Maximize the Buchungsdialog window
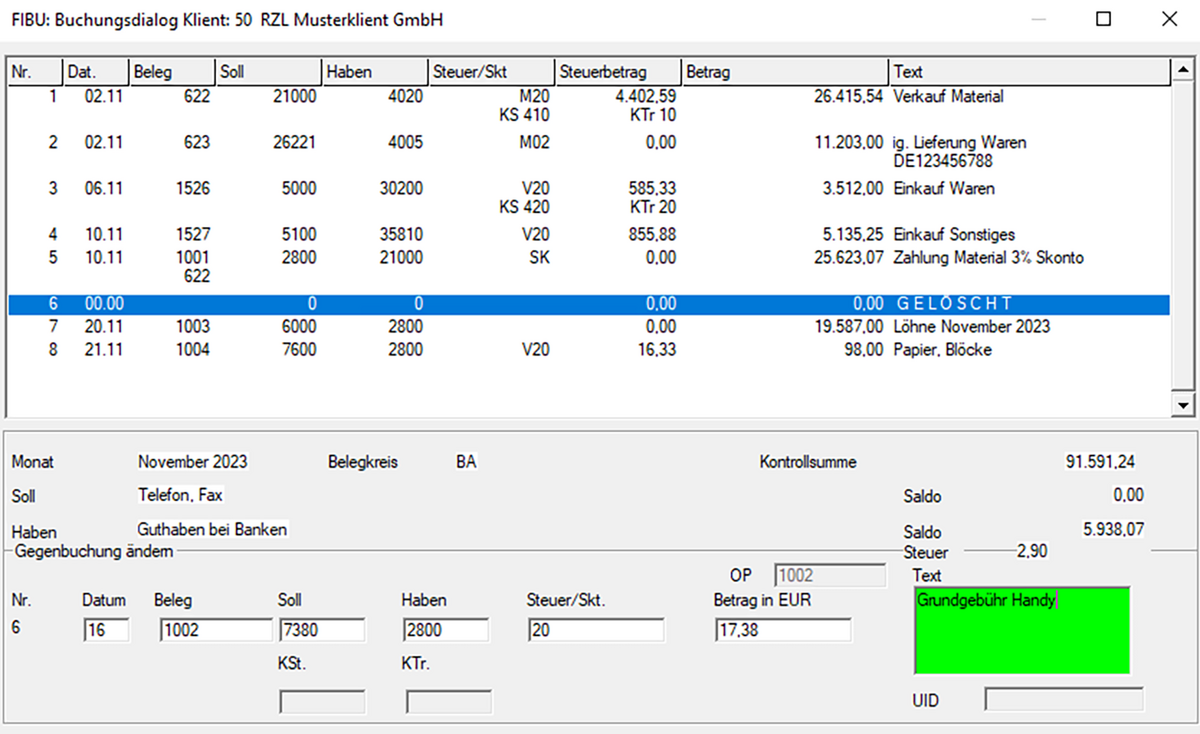The width and height of the screenshot is (1200, 734). point(1104,19)
